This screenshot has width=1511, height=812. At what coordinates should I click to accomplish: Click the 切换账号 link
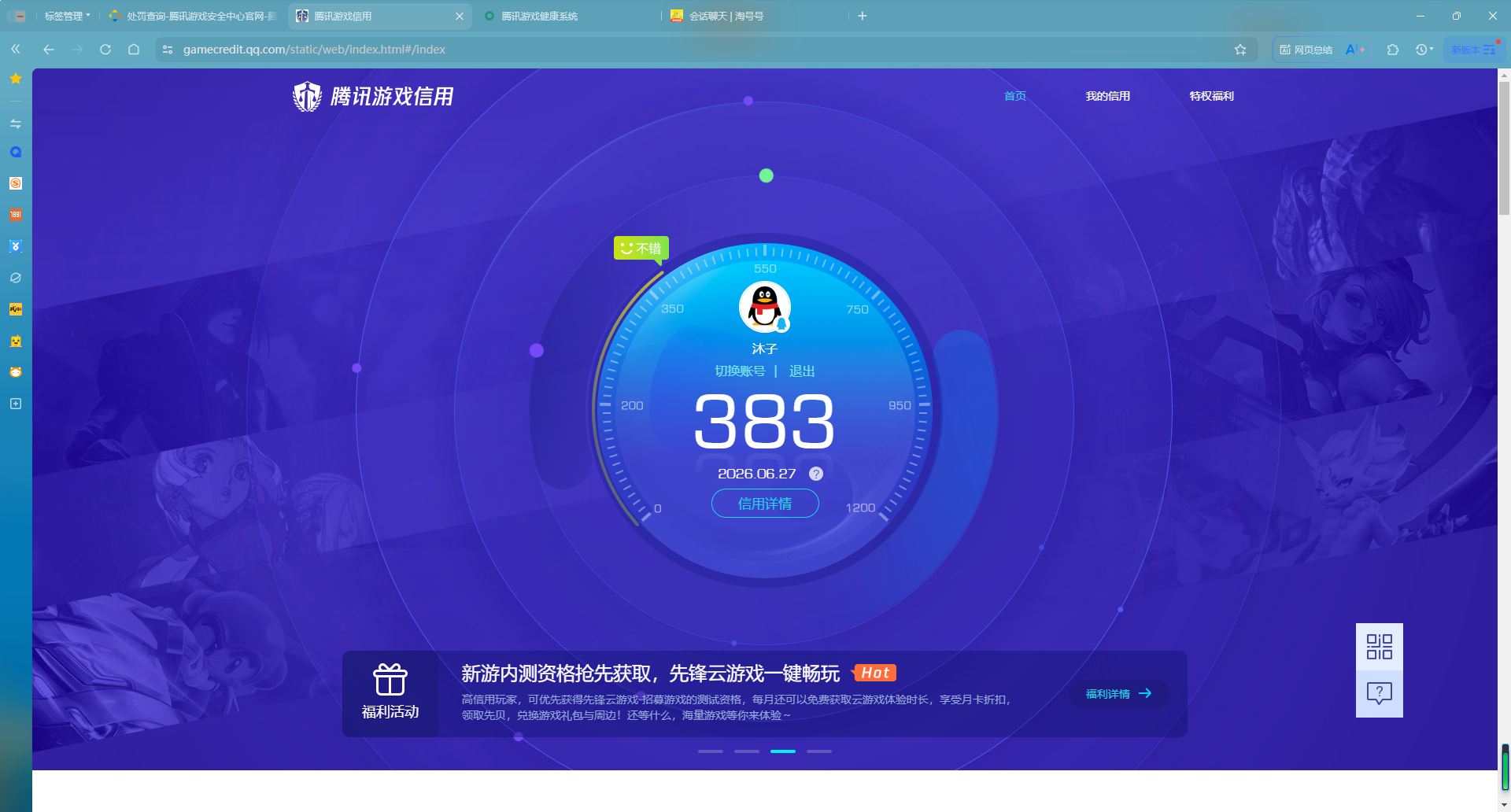coord(740,371)
